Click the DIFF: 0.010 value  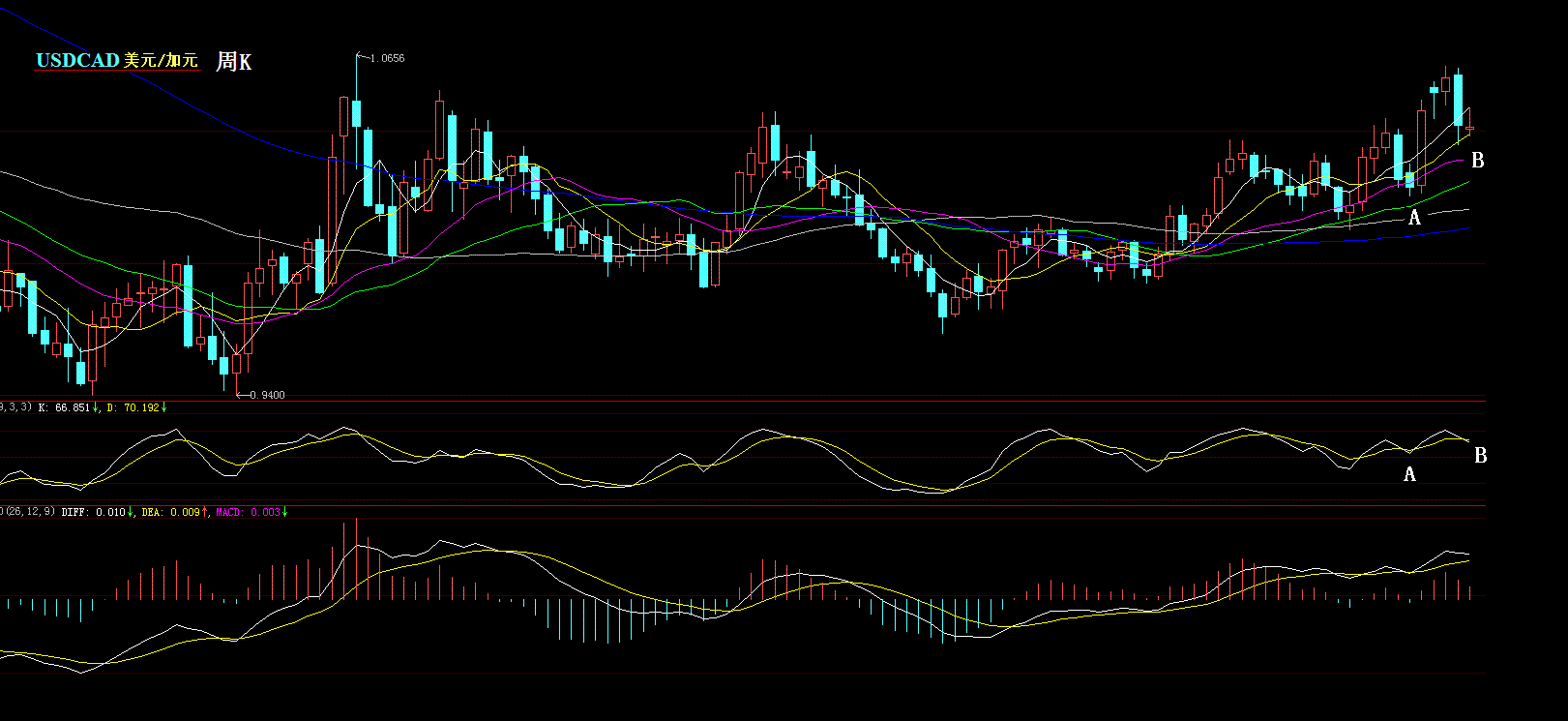click(96, 512)
